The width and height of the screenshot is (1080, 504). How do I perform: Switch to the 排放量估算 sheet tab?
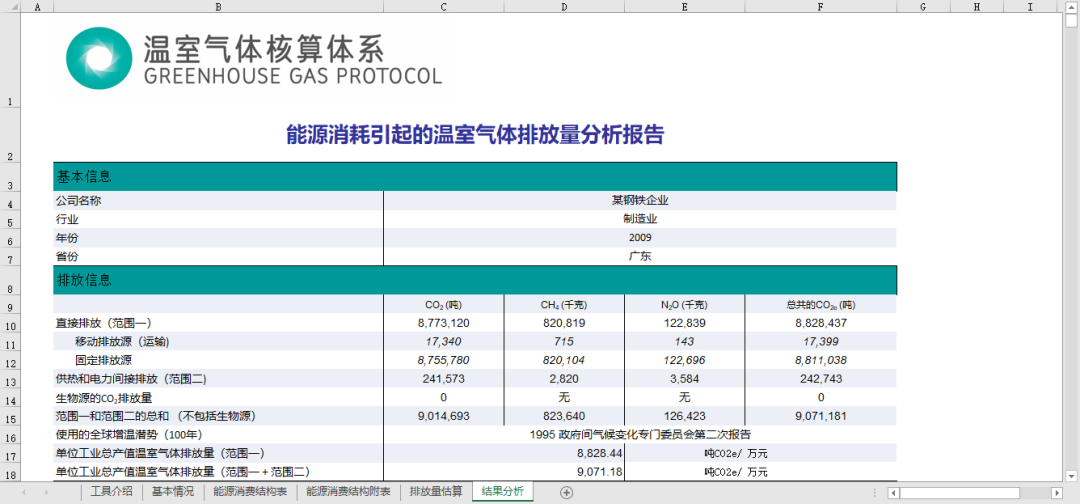tap(436, 492)
